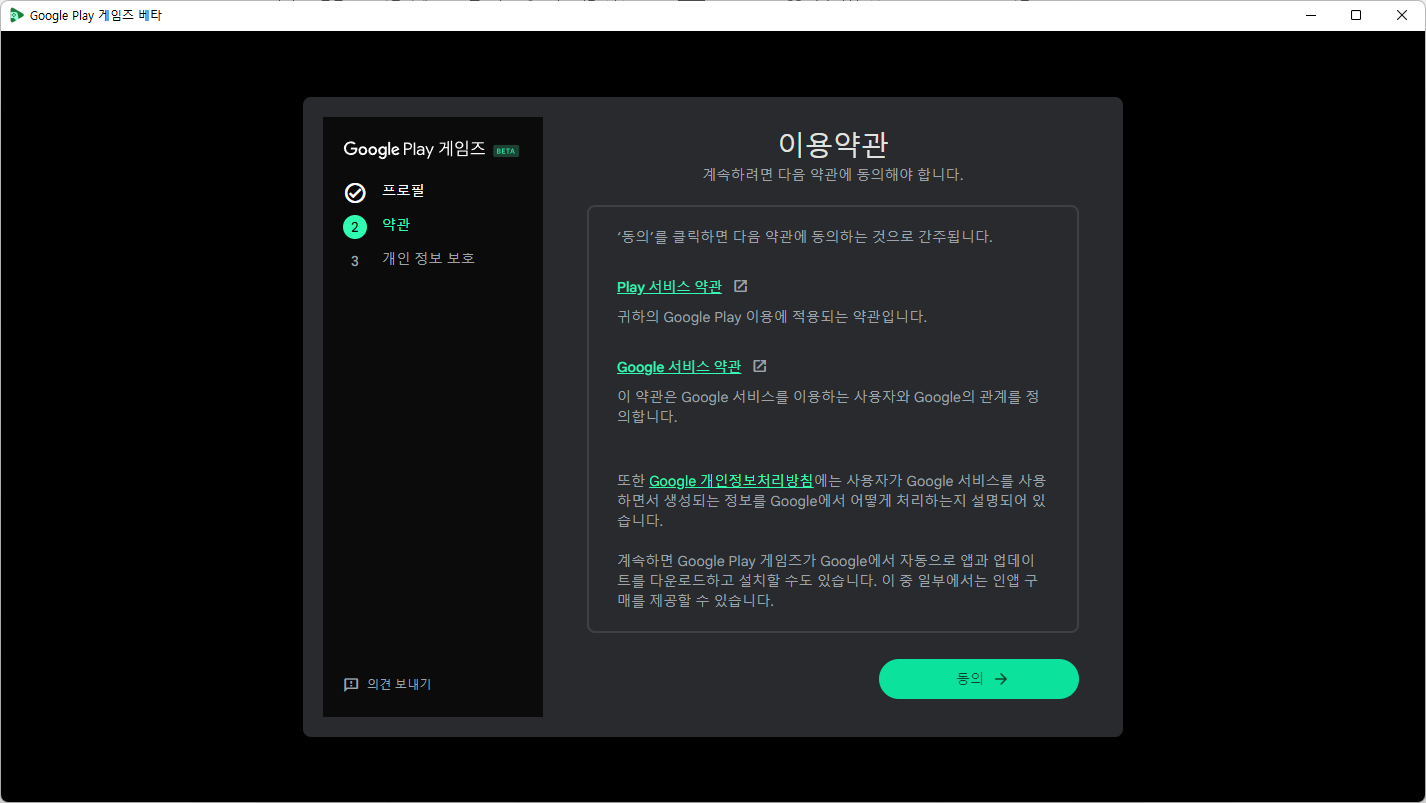This screenshot has width=1426, height=803.
Task: Click the 의견 보내기 feedback link
Action: [399, 684]
